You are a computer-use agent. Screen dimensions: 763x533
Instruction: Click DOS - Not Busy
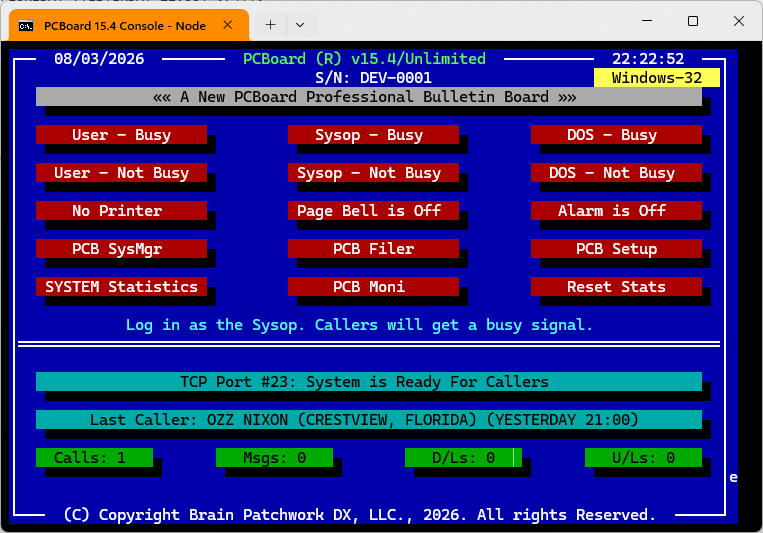pyautogui.click(x=616, y=172)
